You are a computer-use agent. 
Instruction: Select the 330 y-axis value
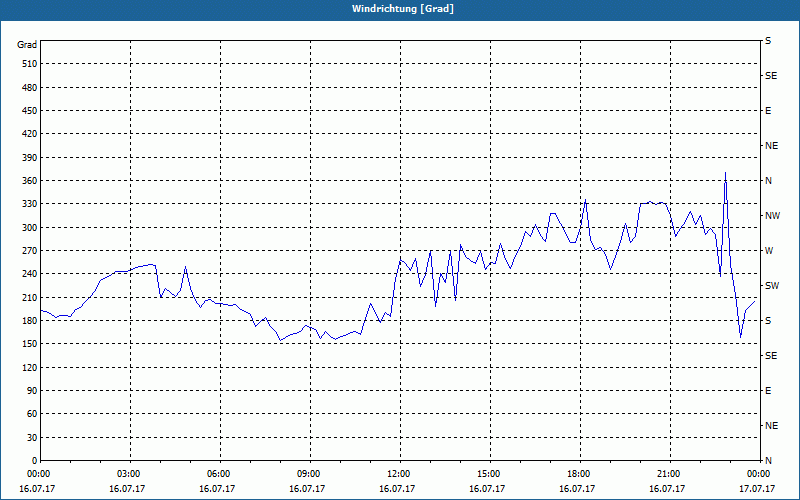point(30,204)
